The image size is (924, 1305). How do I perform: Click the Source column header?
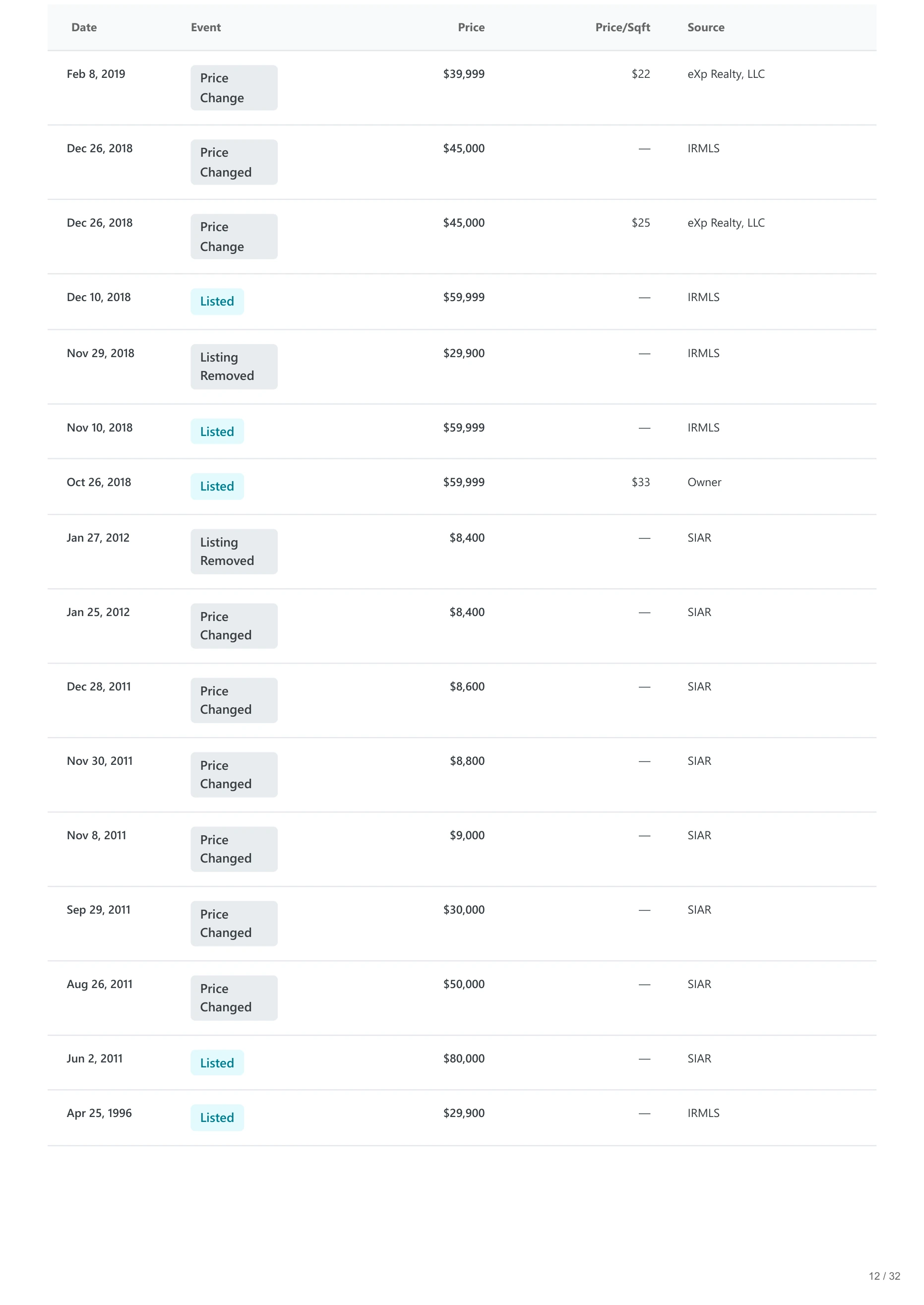click(705, 27)
